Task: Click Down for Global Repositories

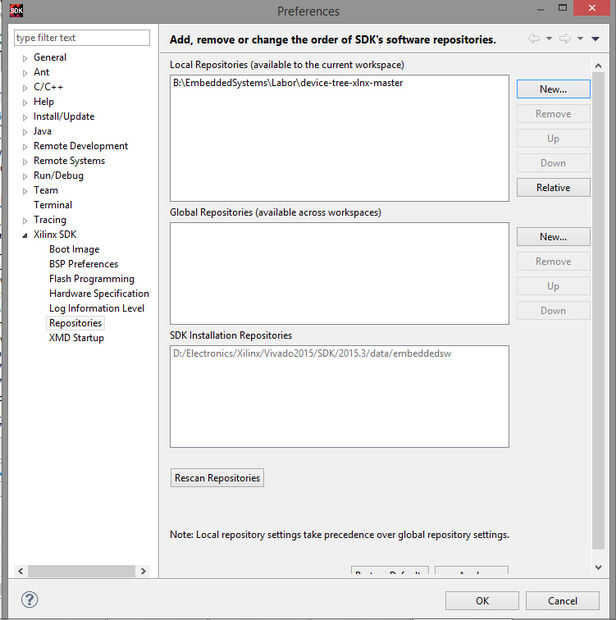Action: click(553, 310)
